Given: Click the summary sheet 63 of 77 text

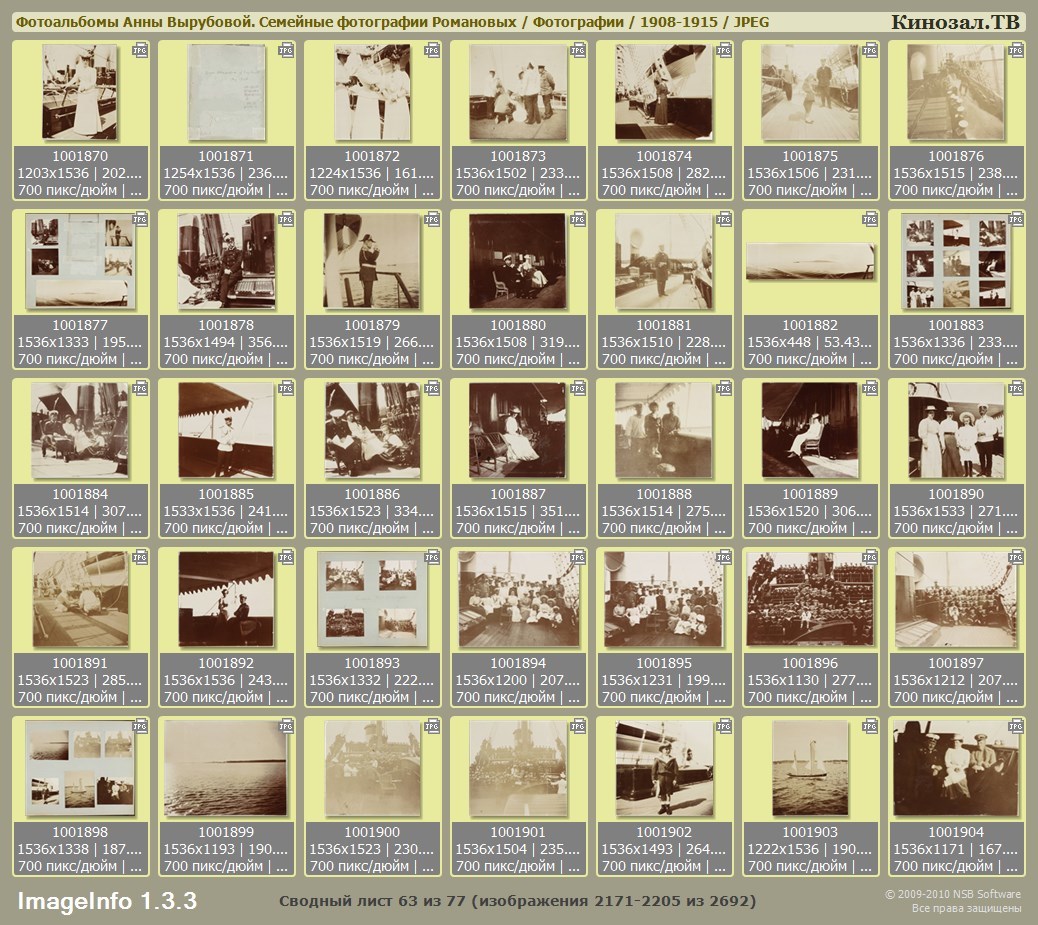Looking at the screenshot, I should 517,902.
